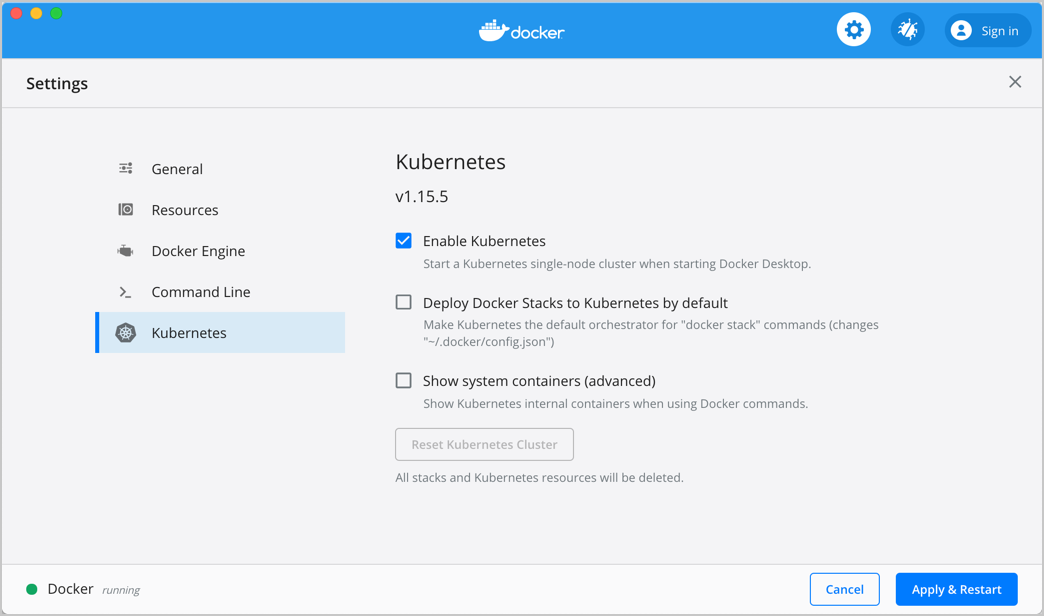Screen dimensions: 1044x616
Task: Click the Resources icon in the sidebar
Action: point(125,210)
